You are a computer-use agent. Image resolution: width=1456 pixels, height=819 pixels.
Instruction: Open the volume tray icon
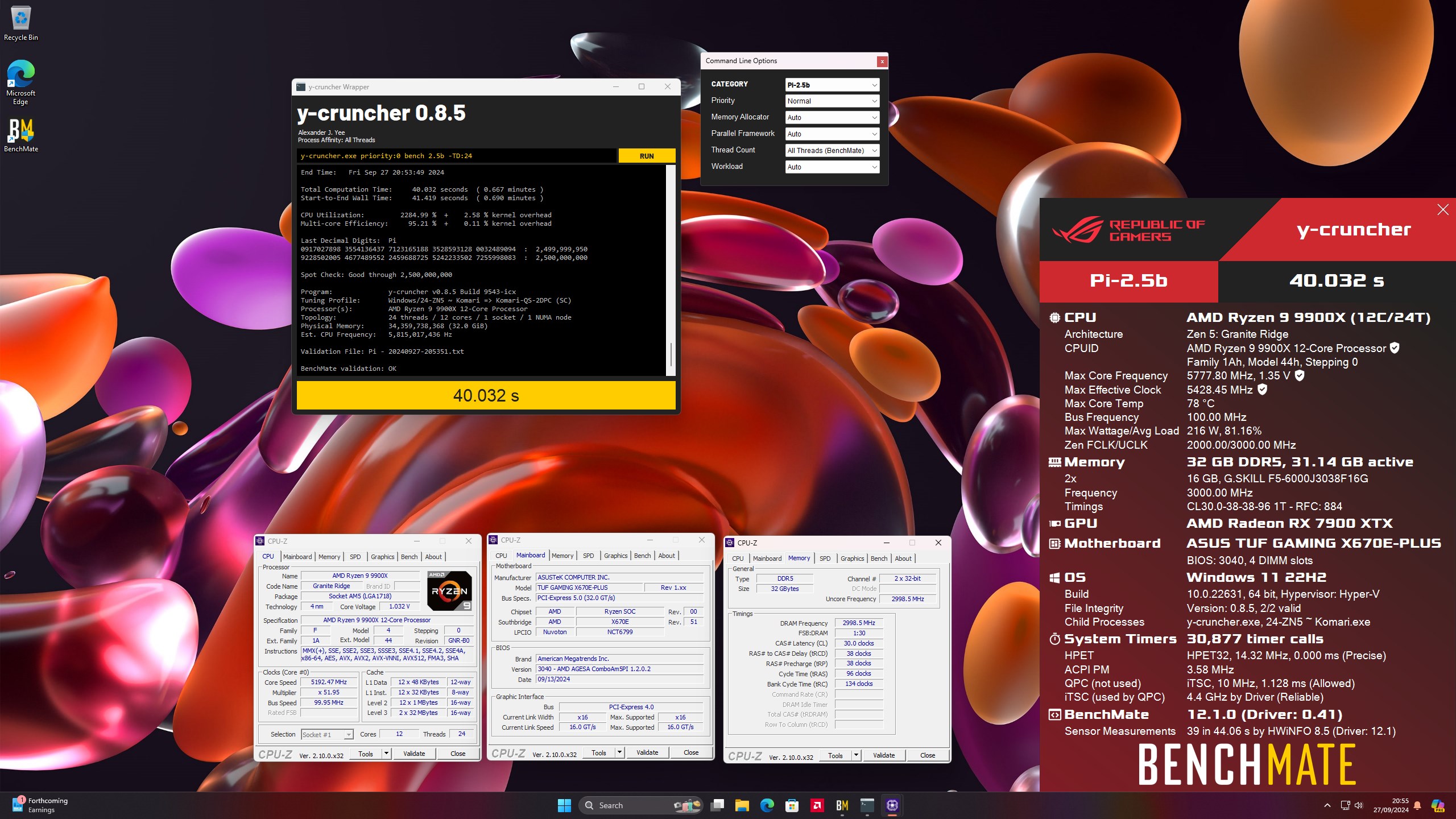1359,805
